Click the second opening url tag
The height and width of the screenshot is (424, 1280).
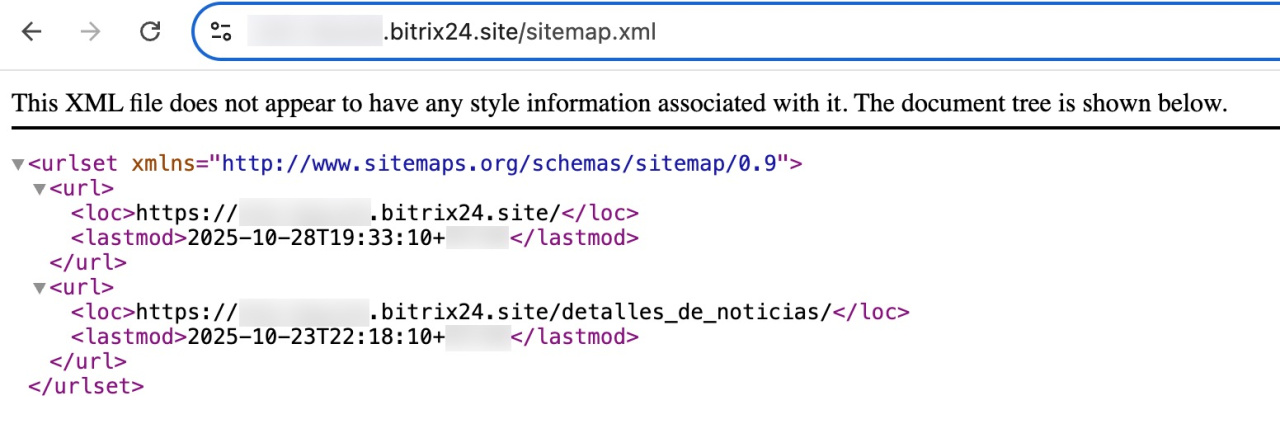click(x=82, y=287)
